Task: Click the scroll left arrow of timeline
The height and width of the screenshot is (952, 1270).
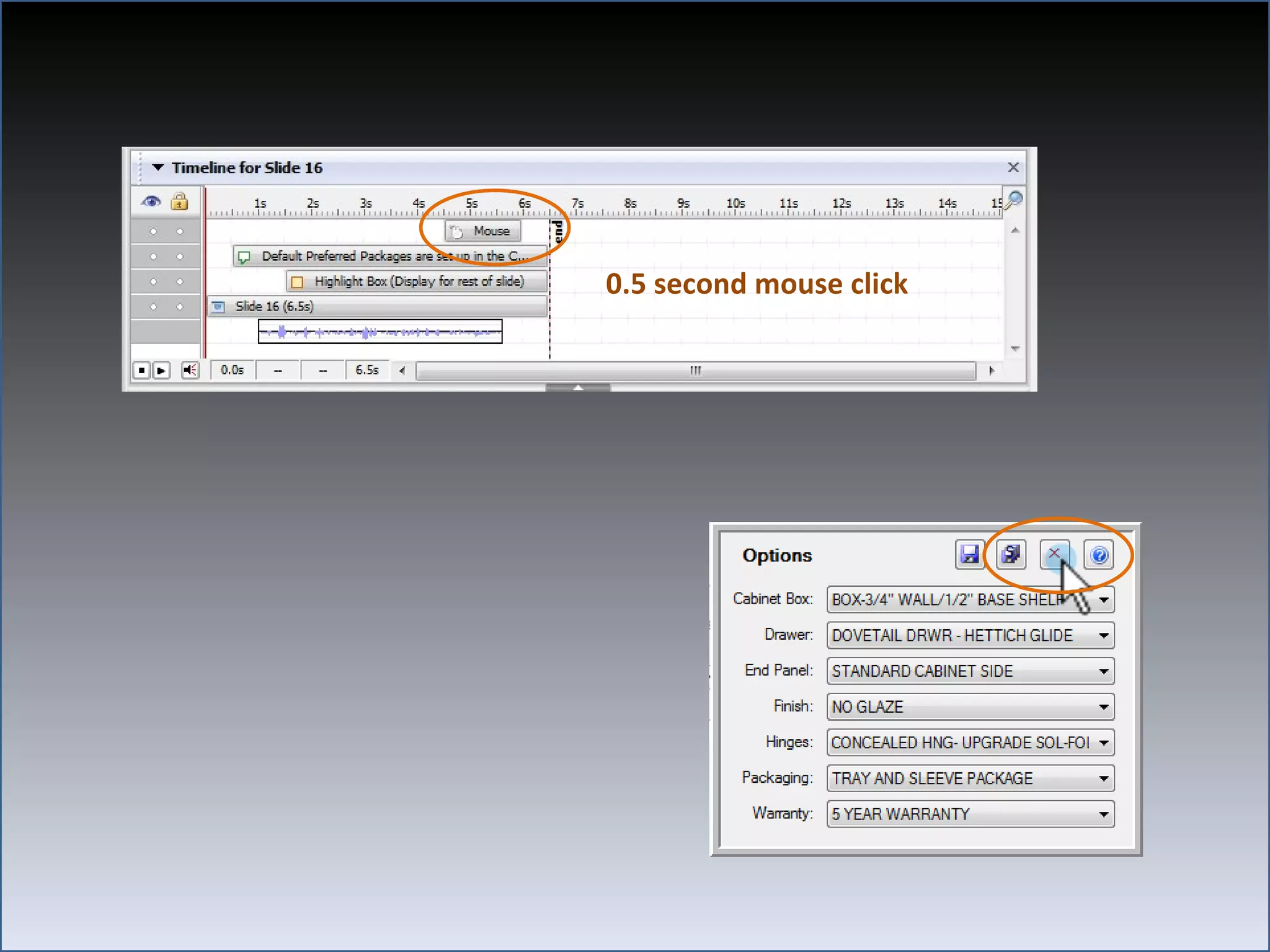Action: [402, 371]
